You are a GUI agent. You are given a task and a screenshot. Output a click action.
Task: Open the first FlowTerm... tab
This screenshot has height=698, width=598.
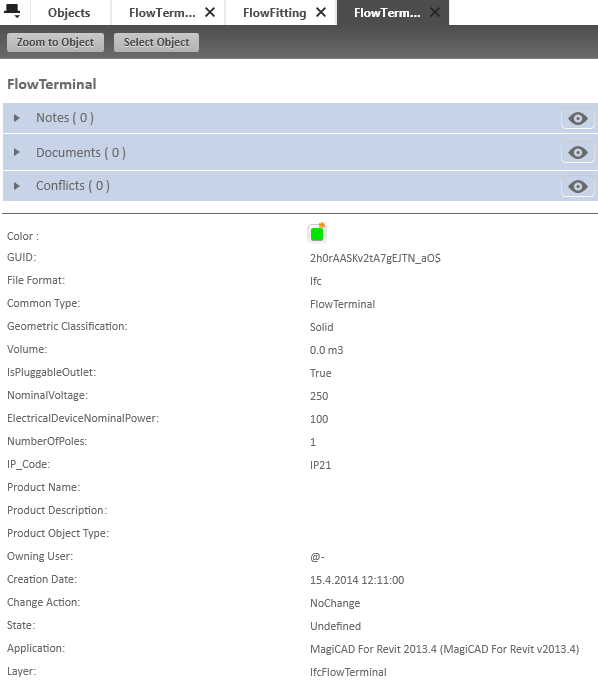coord(162,12)
